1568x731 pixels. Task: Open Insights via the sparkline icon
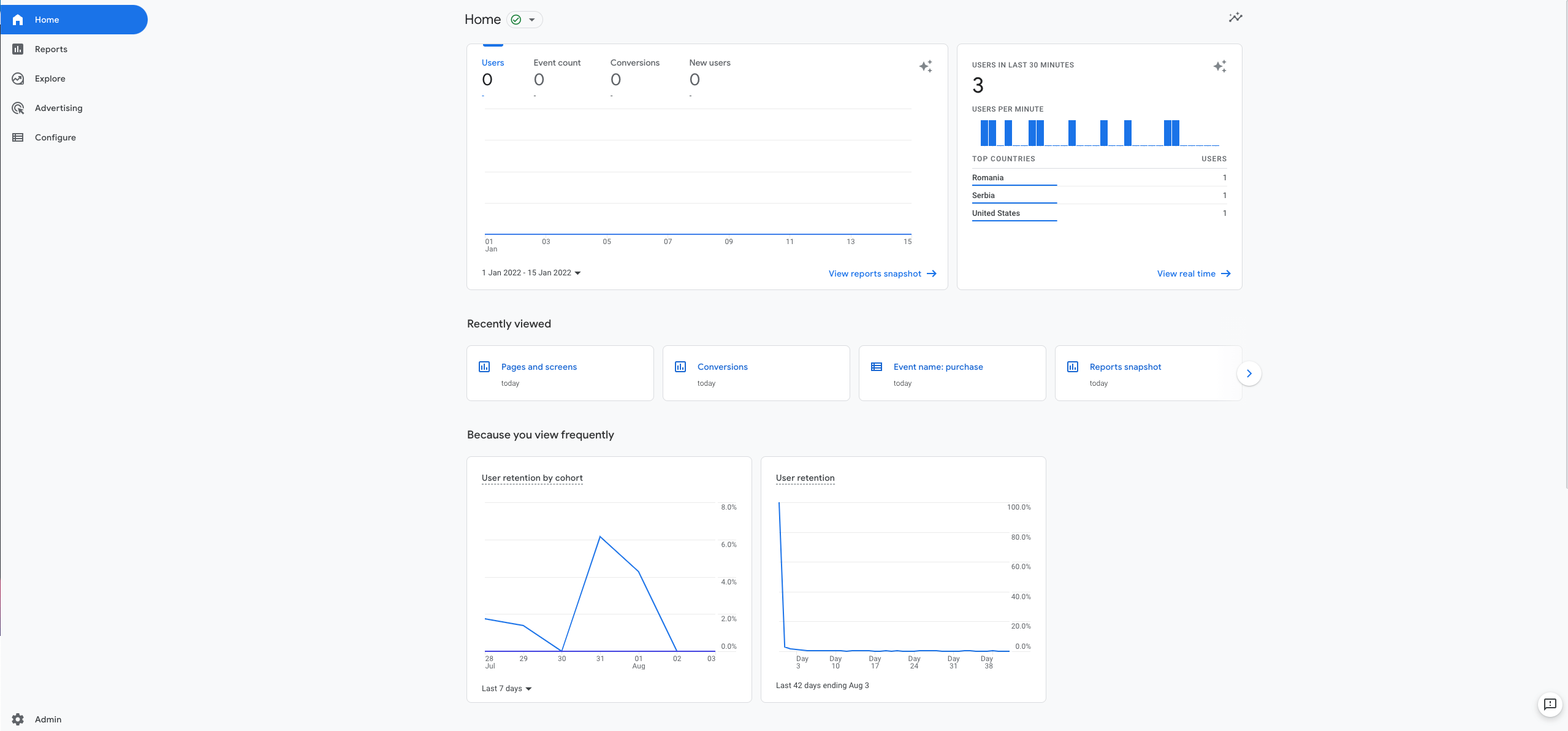coord(1235,17)
